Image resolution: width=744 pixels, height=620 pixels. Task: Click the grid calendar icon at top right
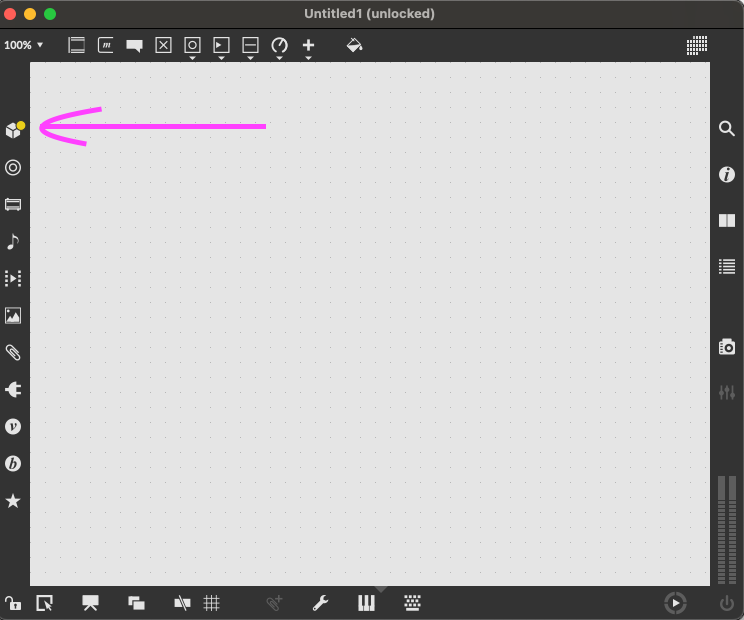click(697, 45)
